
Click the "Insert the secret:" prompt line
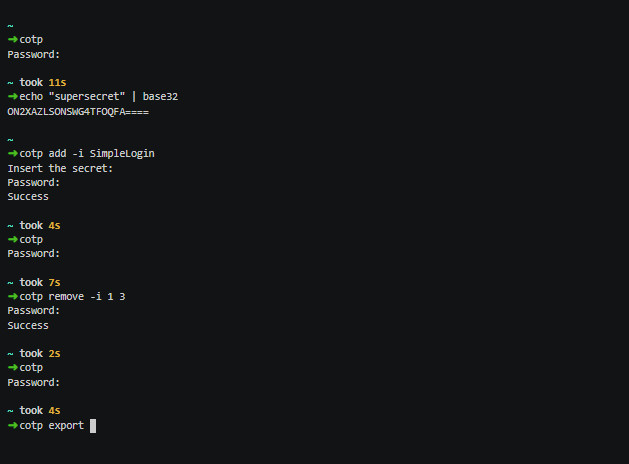[x=60, y=168]
